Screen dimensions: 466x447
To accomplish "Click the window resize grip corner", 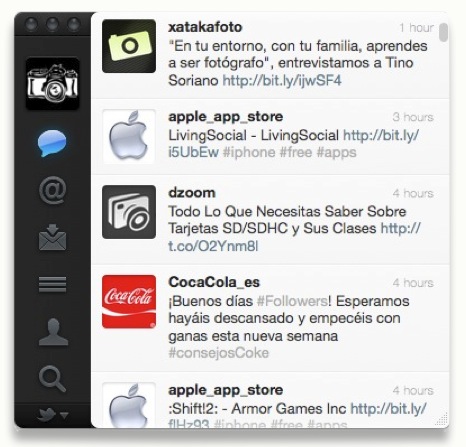I will (442, 420).
